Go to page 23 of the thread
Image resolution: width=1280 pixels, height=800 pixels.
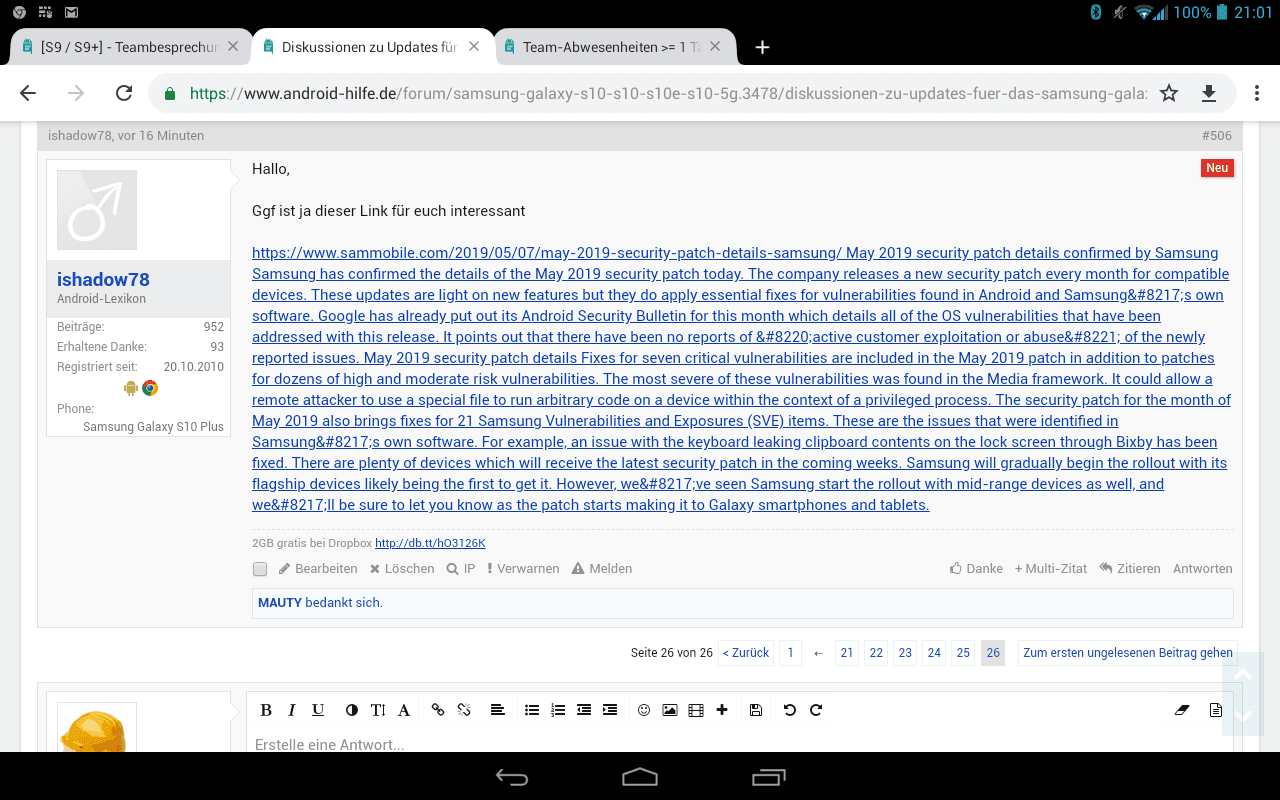(x=905, y=652)
